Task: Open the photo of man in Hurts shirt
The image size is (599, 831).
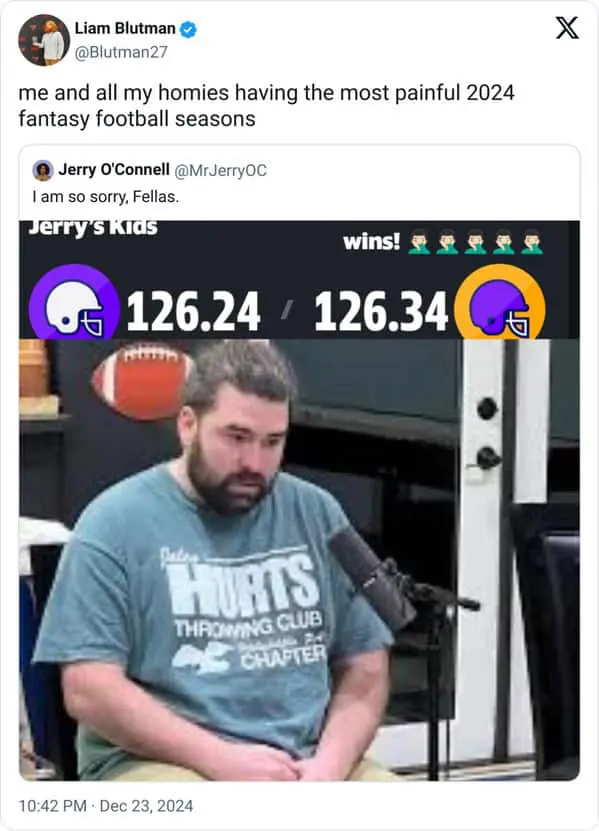Action: click(x=300, y=560)
